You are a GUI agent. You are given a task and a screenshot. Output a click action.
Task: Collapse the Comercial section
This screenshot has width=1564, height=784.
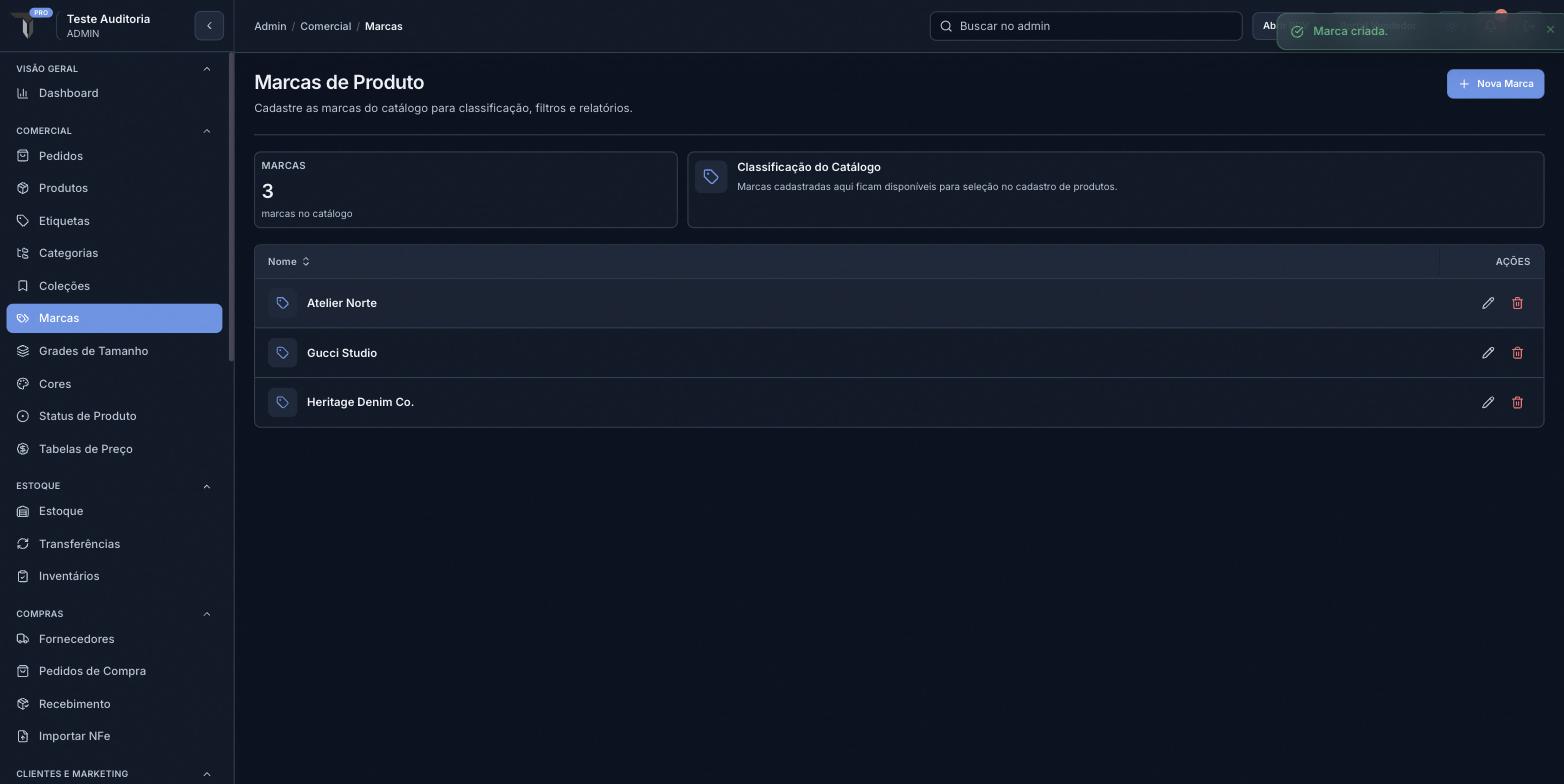207,131
